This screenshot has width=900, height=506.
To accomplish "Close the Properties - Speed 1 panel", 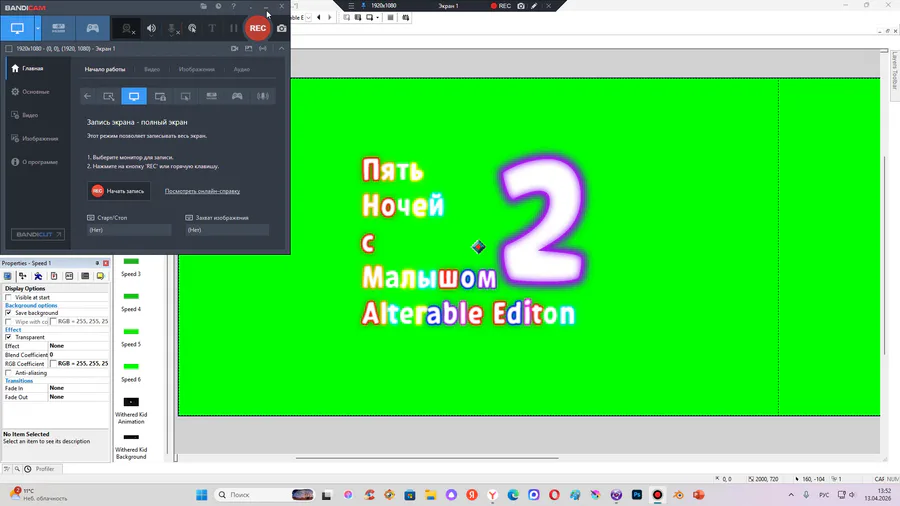I will (106, 263).
